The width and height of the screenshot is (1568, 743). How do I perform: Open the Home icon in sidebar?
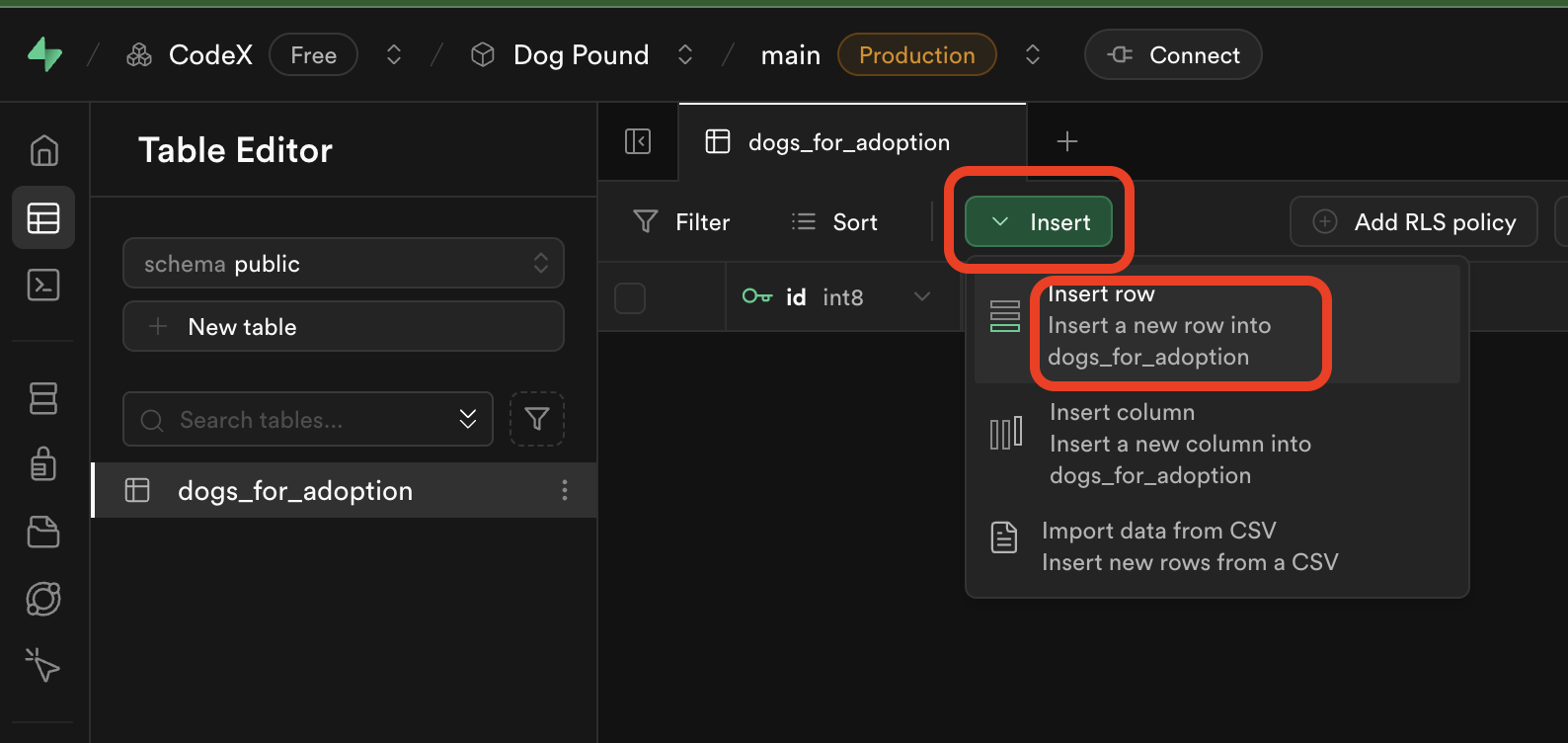(x=43, y=151)
